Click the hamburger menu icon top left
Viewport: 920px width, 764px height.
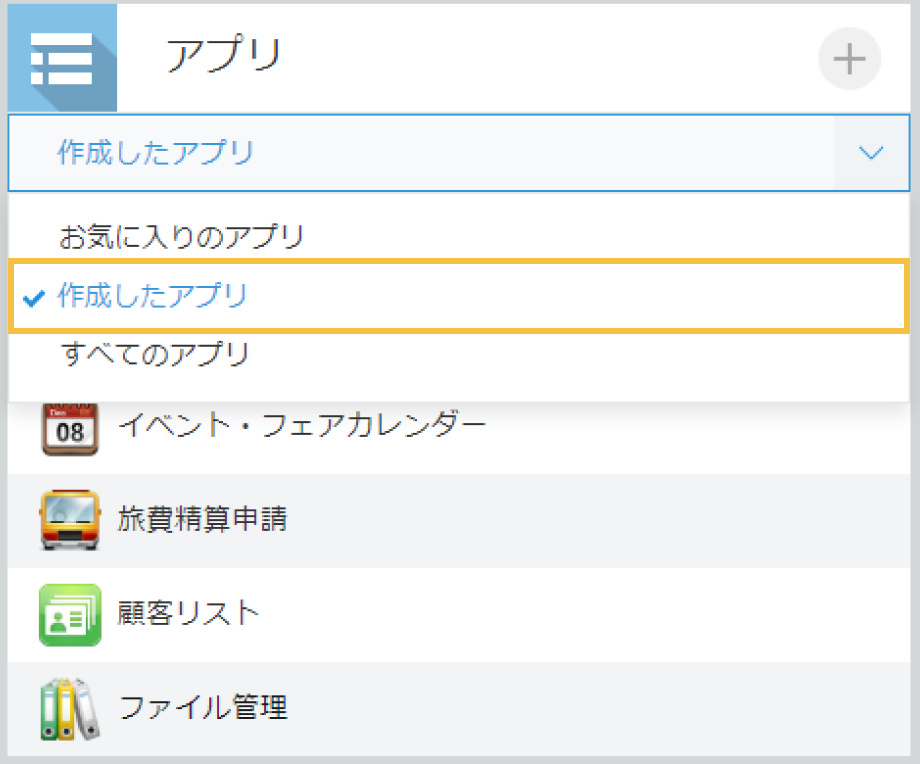pyautogui.click(x=62, y=57)
